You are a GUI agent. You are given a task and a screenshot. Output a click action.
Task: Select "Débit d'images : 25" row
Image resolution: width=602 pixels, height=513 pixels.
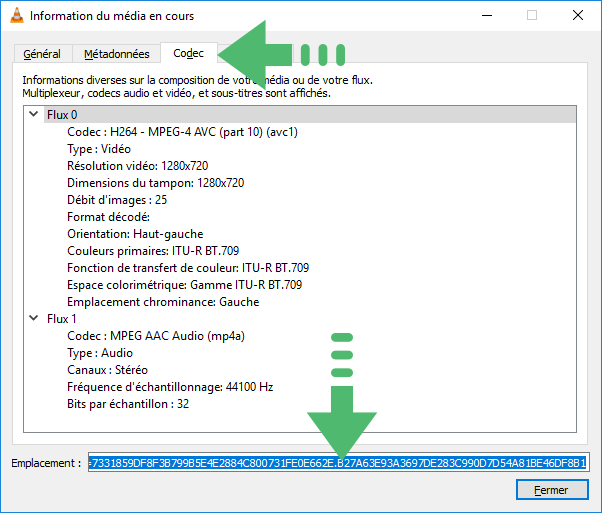pos(117,200)
